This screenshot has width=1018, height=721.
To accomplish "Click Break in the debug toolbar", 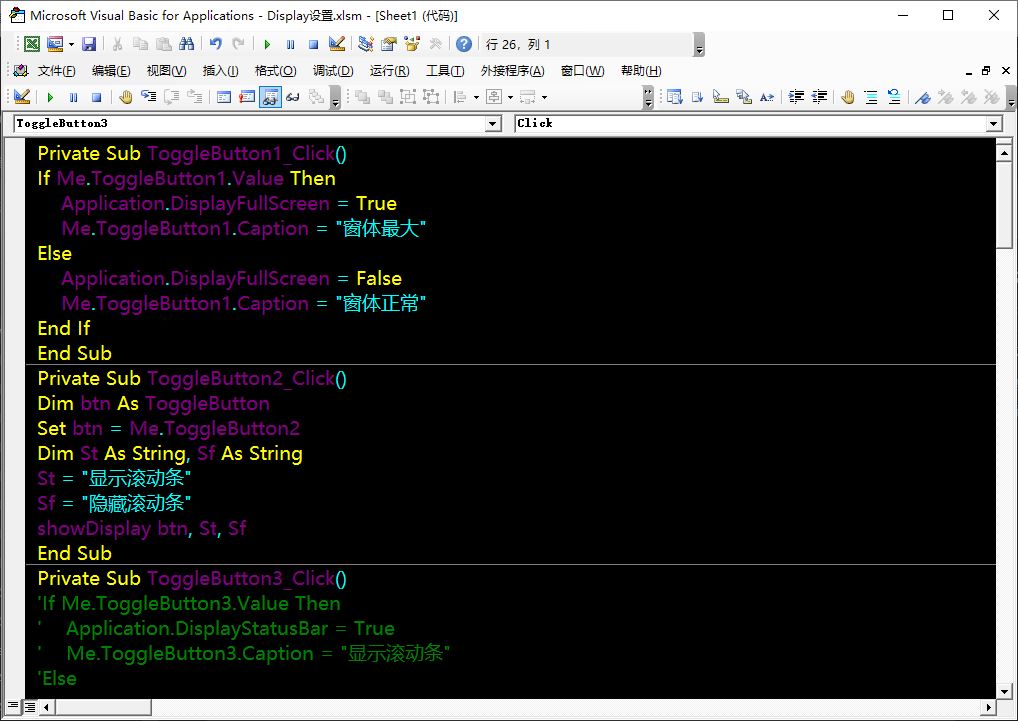I will click(73, 97).
